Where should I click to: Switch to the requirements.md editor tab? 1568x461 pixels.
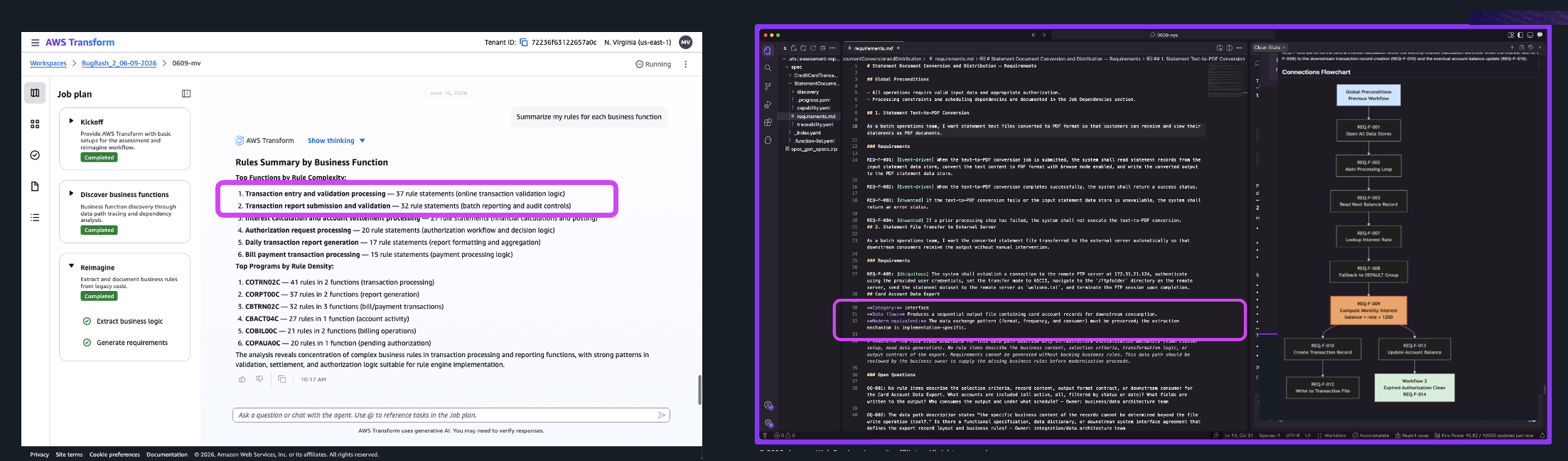pyautogui.click(x=873, y=48)
